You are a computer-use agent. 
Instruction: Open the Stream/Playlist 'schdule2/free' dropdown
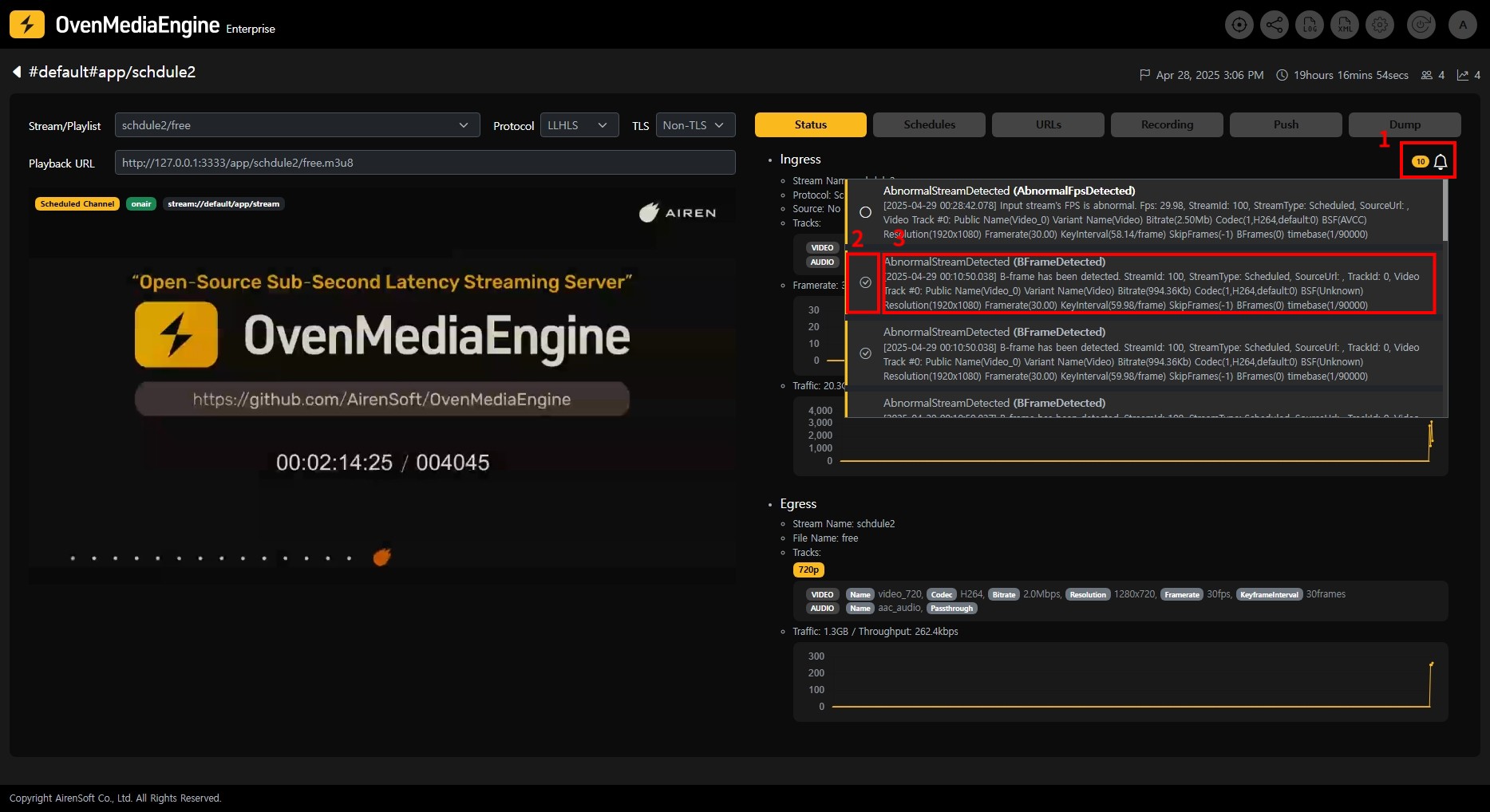coord(297,125)
